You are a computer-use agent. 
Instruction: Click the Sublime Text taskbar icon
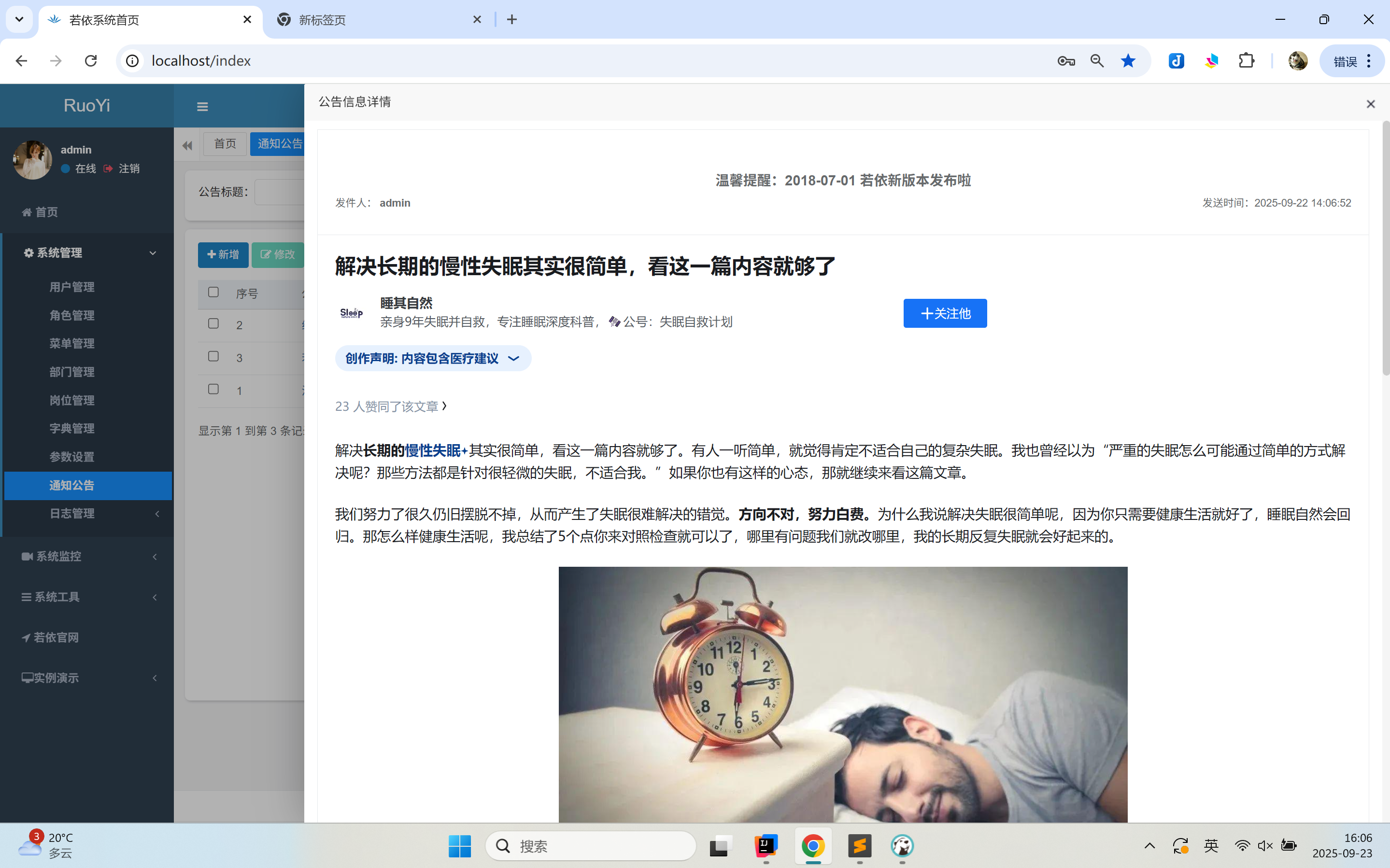860,846
